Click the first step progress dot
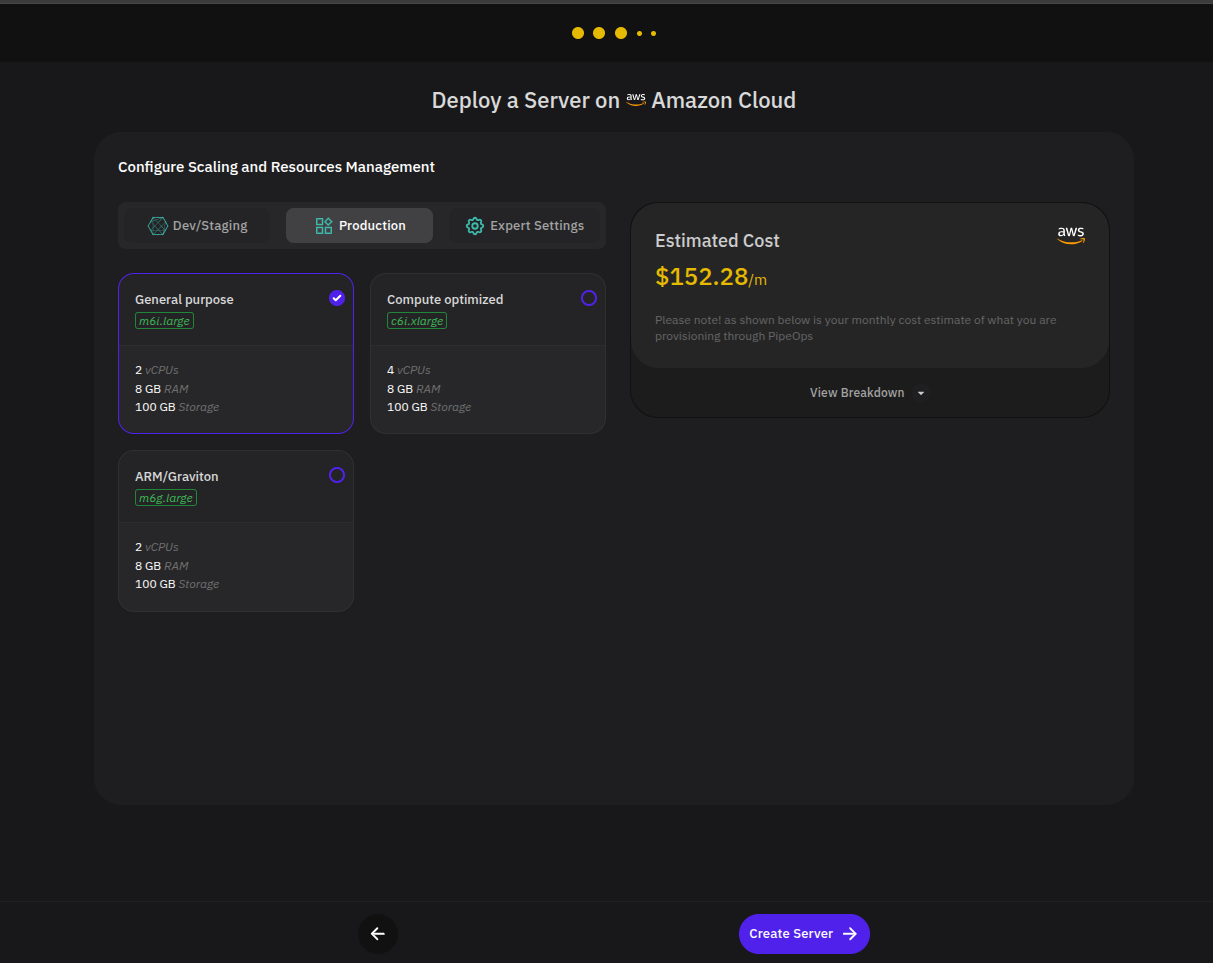 coord(578,33)
